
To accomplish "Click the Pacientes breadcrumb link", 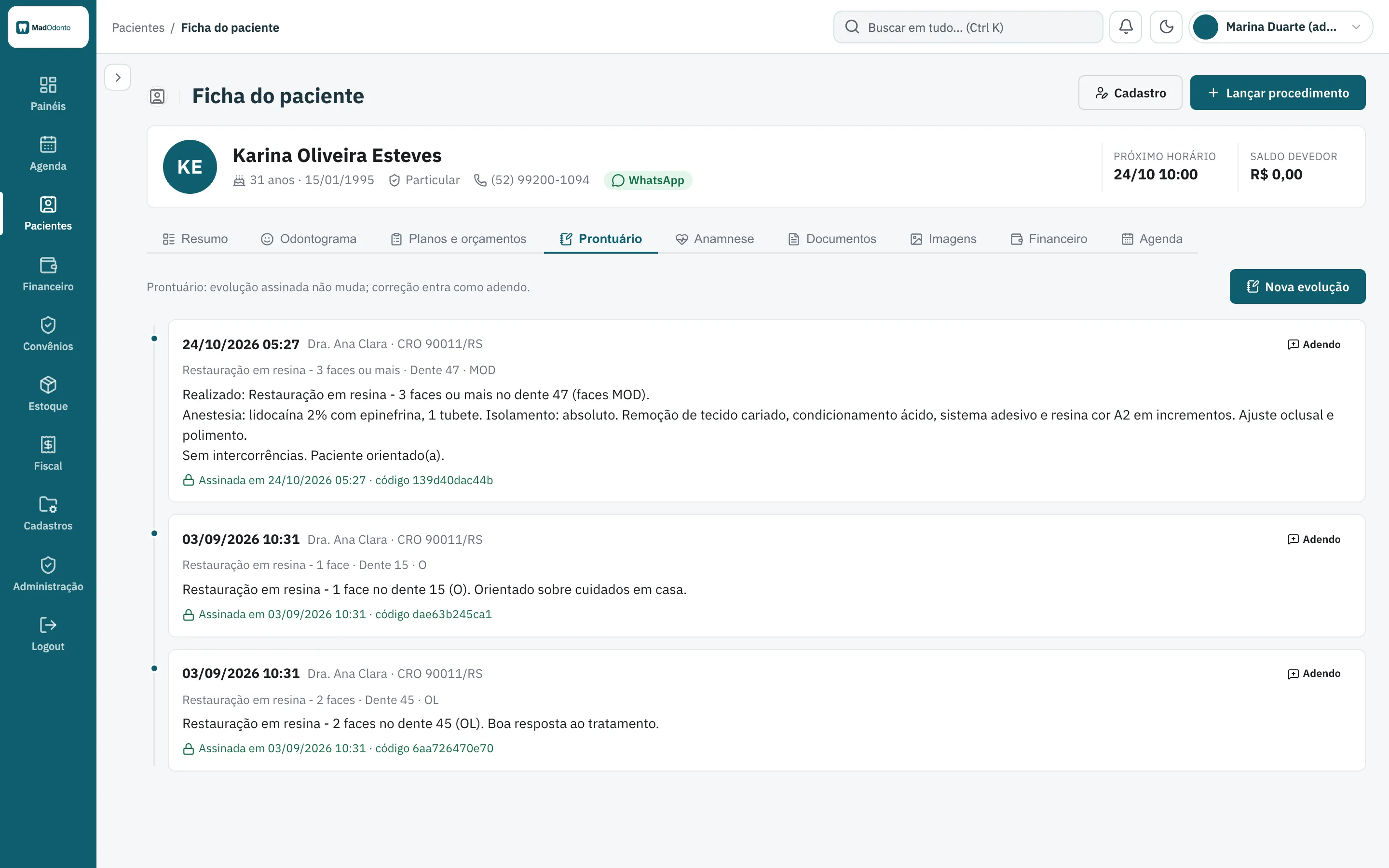I will (x=138, y=27).
